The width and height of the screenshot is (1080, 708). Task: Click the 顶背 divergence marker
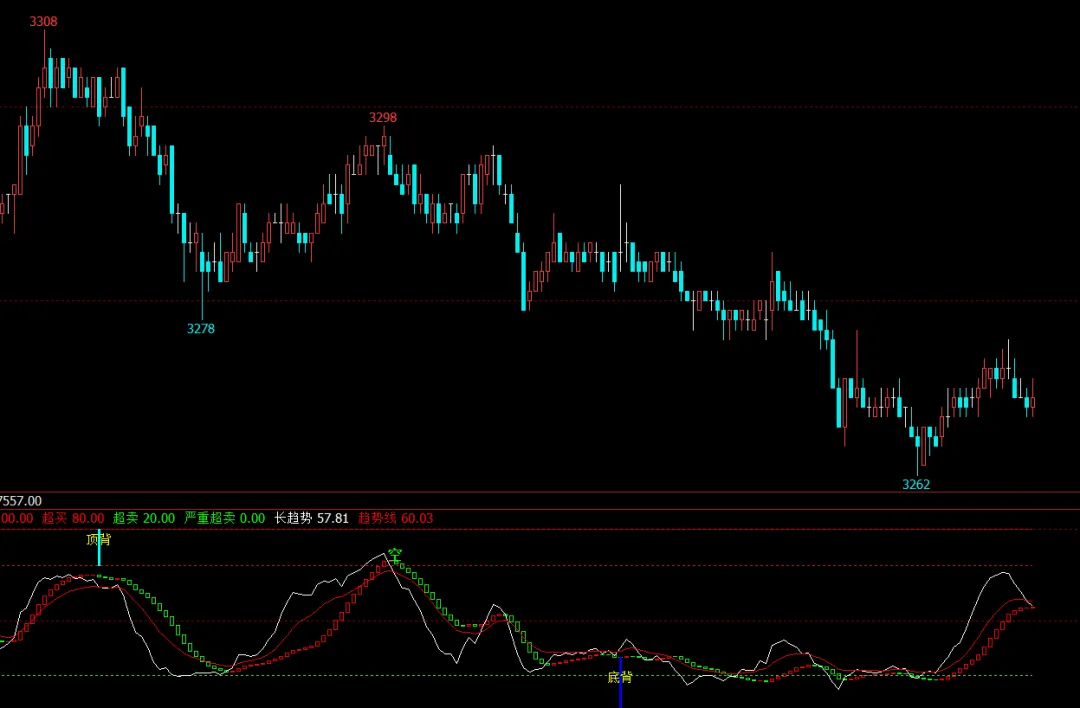(x=98, y=539)
